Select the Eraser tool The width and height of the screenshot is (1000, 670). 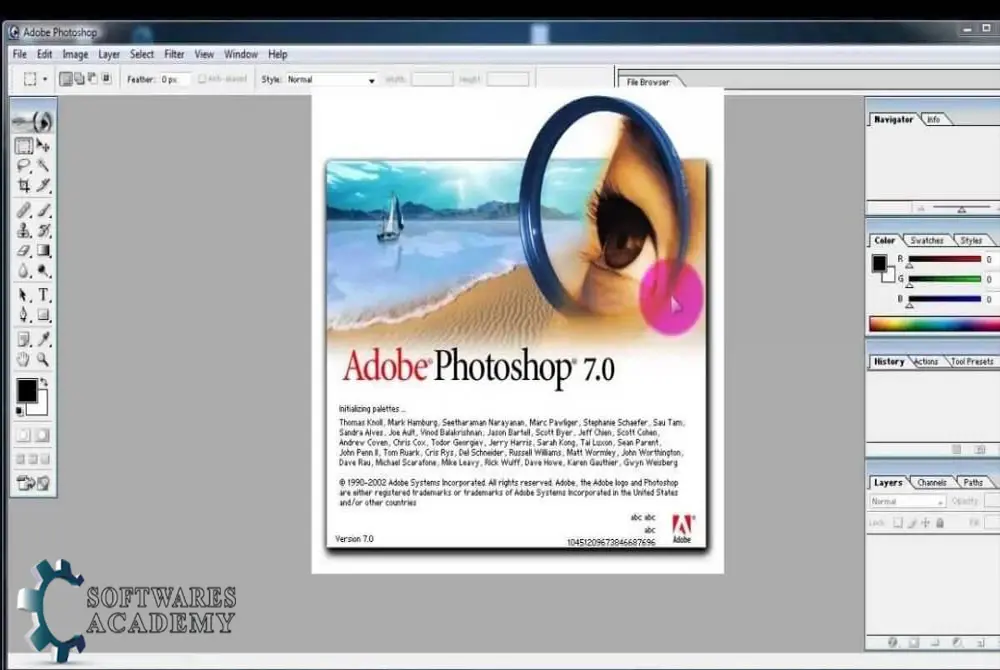[x=24, y=251]
